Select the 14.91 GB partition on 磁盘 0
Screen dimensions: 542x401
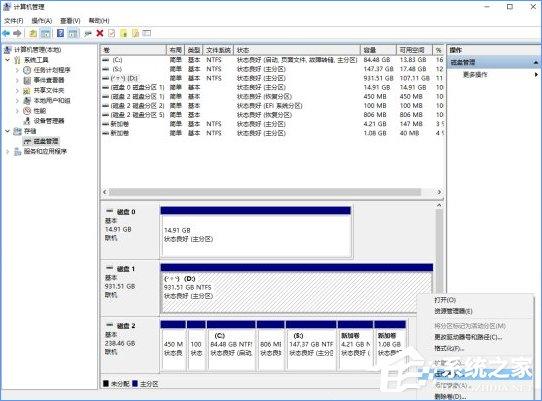(256, 232)
